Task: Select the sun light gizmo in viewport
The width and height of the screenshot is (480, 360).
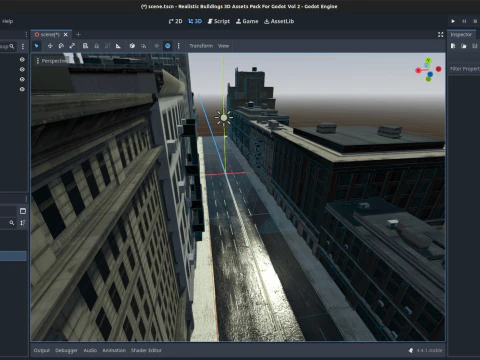Action: coord(224,118)
